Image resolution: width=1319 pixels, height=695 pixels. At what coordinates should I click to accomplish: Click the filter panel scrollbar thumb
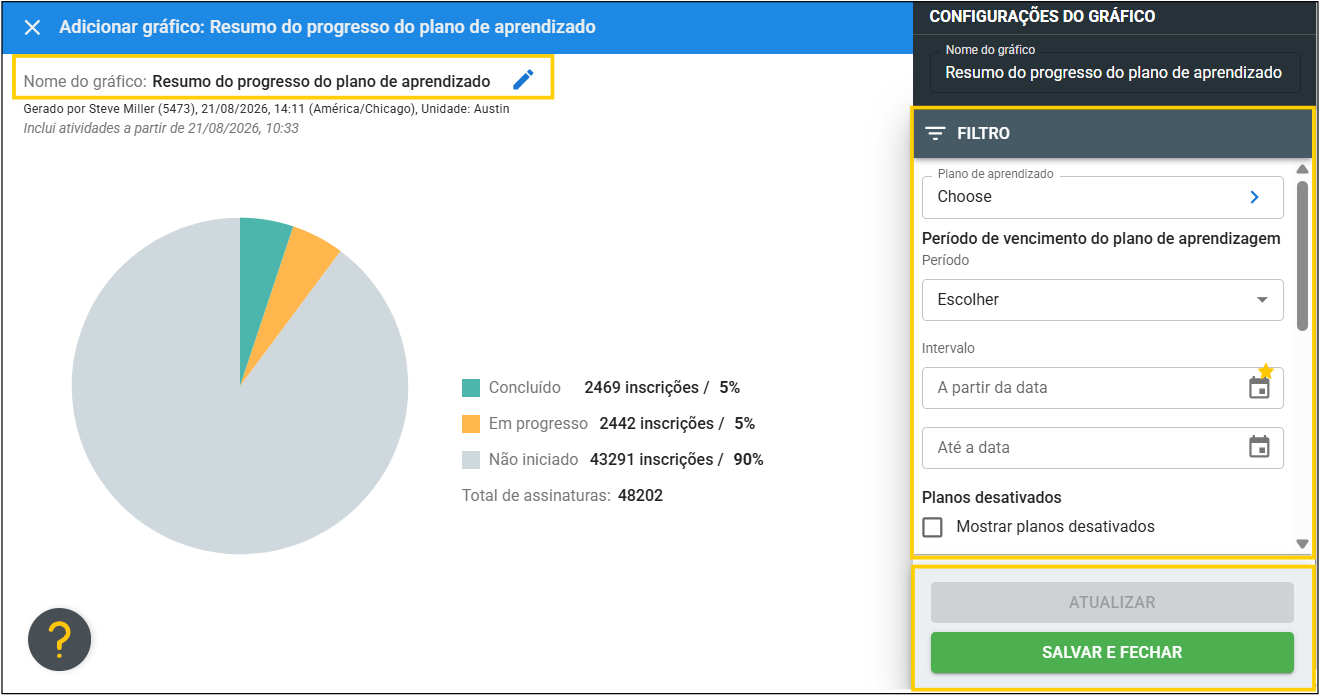click(x=1302, y=255)
